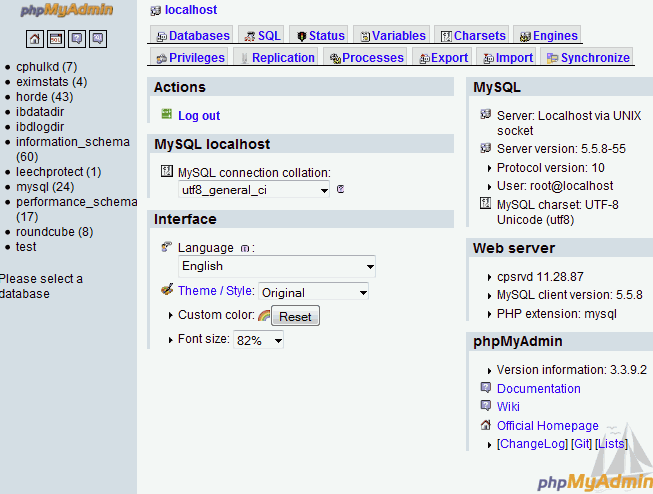
Task: Open the Wiki link
Action: point(508,406)
